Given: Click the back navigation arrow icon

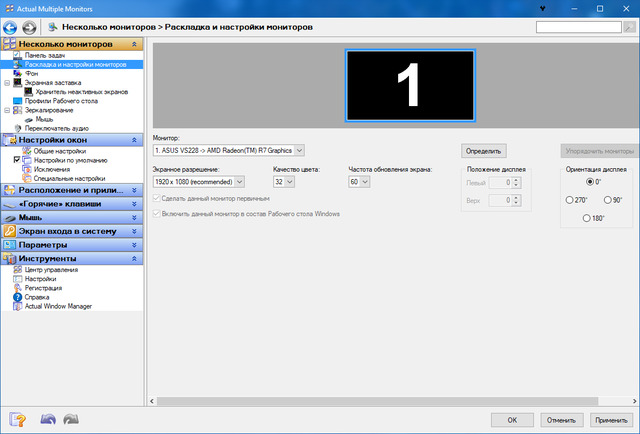Looking at the screenshot, I should point(10,26).
